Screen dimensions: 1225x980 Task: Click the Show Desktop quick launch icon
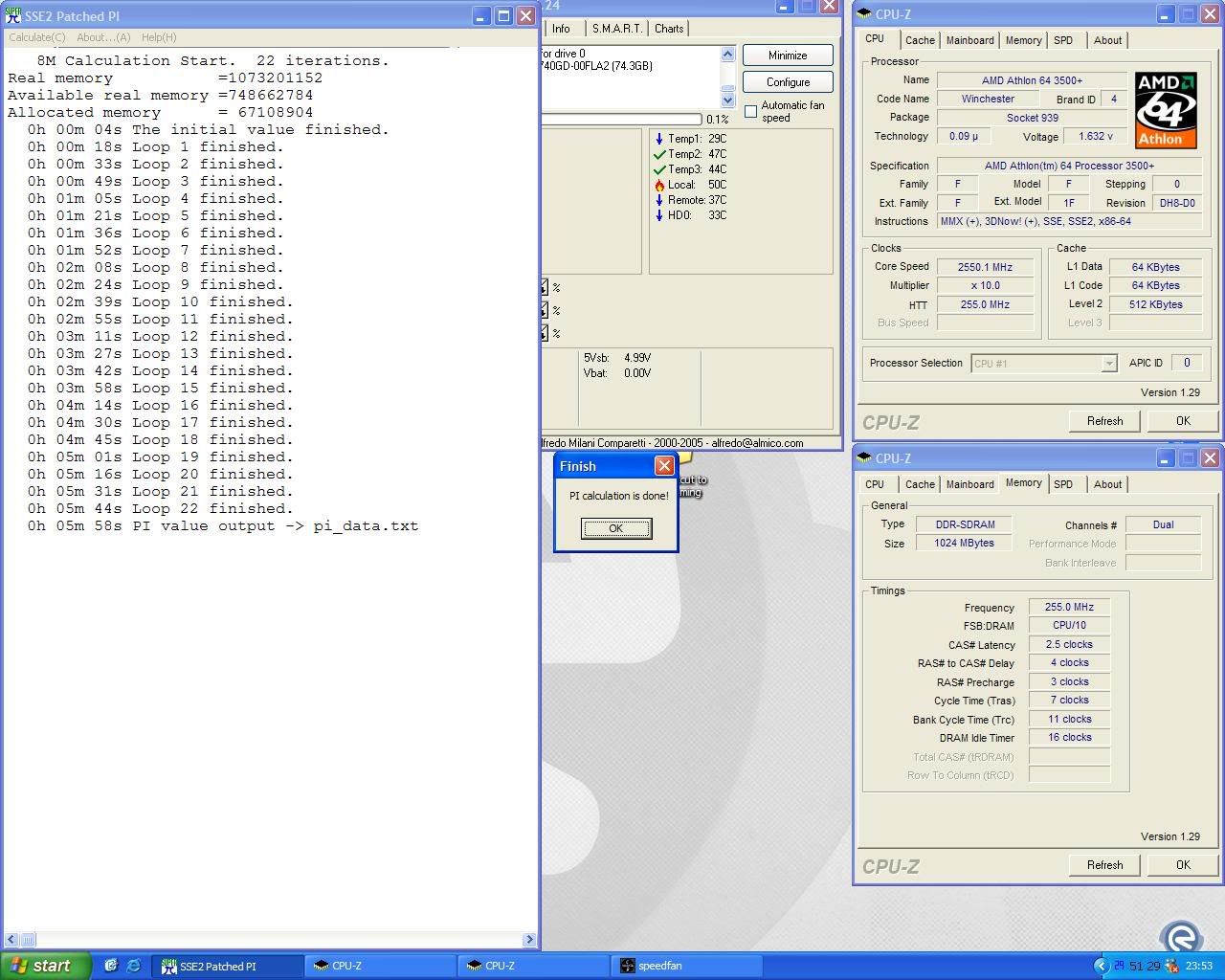pyautogui.click(x=111, y=966)
